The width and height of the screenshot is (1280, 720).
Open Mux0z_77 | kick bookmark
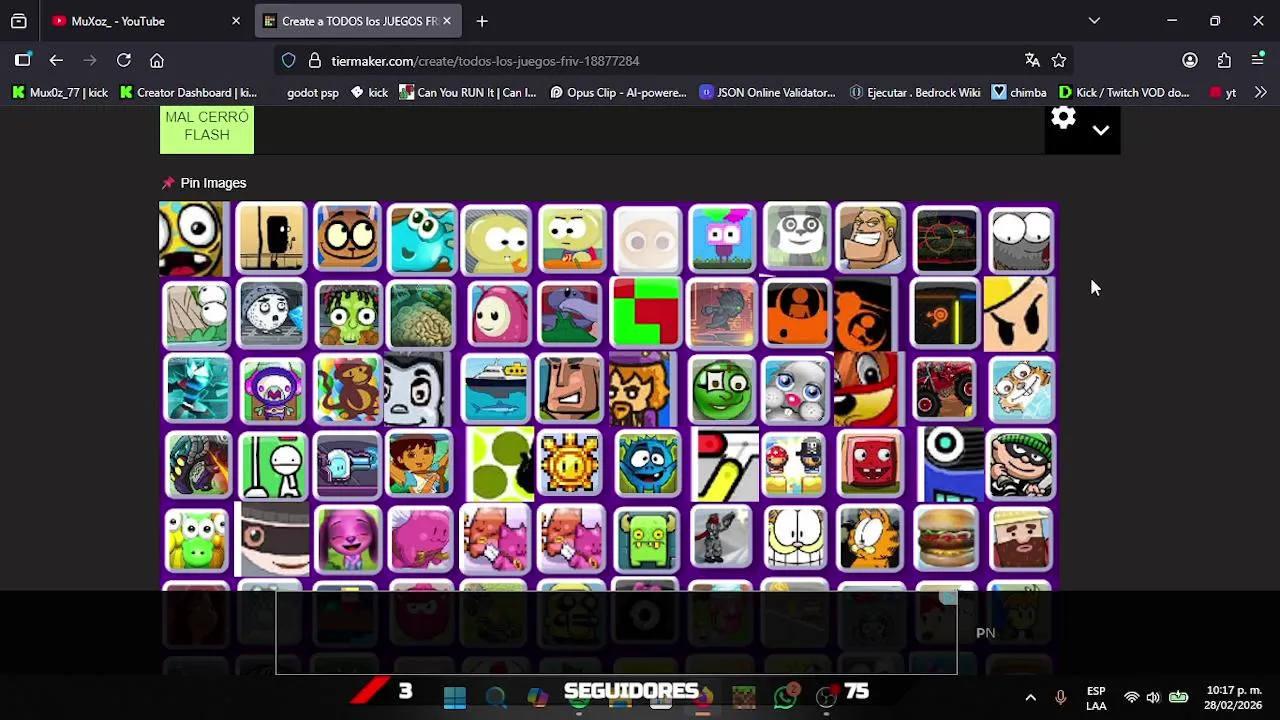[59, 92]
